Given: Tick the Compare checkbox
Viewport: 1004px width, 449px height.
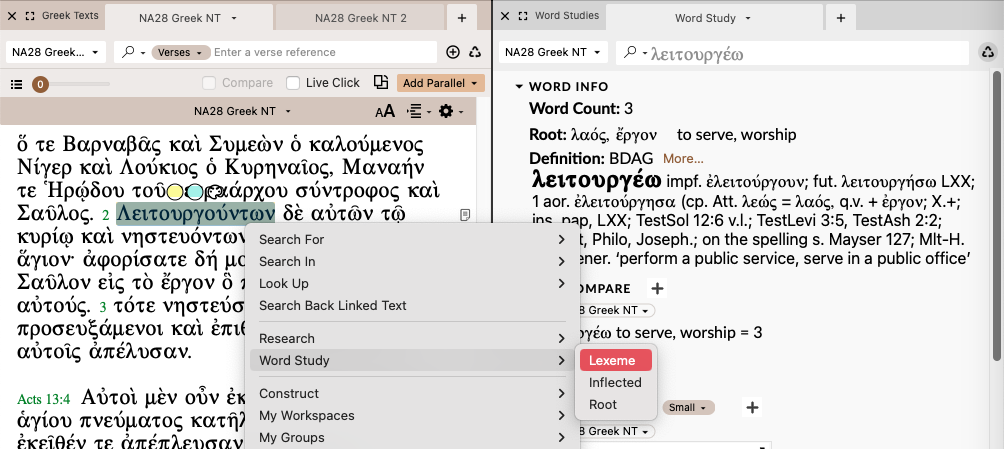Looking at the screenshot, I should coord(209,83).
